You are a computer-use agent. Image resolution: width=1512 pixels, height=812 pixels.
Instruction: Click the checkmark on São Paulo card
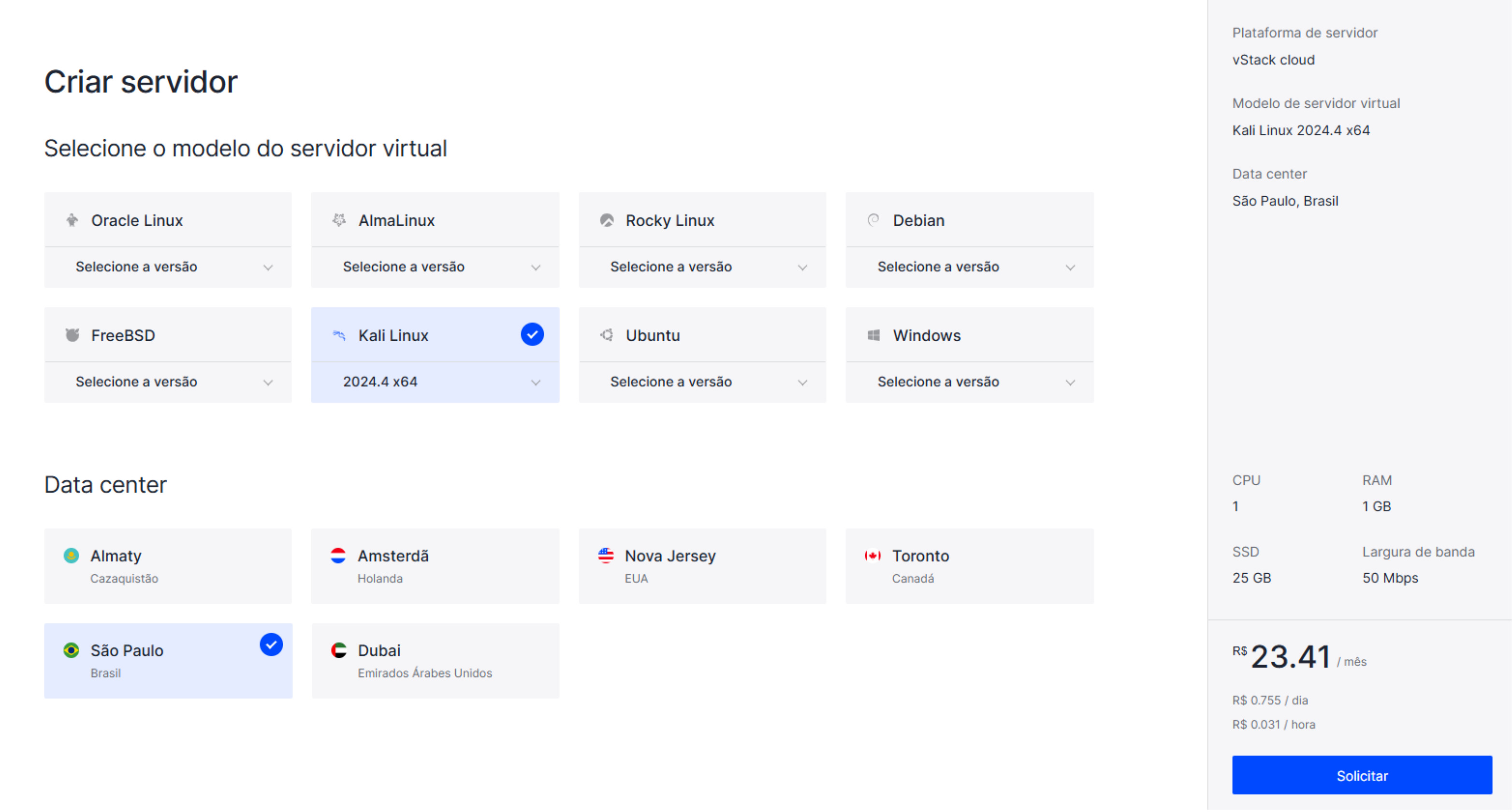(271, 645)
